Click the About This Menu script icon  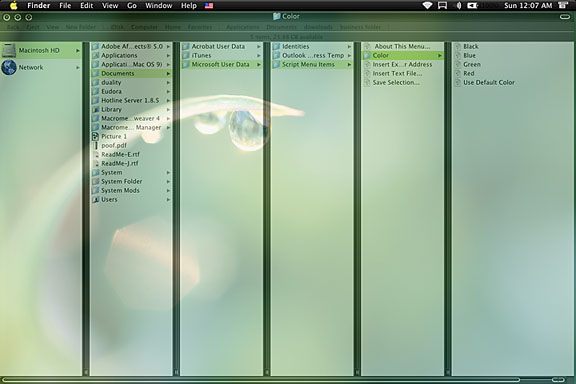367,47
